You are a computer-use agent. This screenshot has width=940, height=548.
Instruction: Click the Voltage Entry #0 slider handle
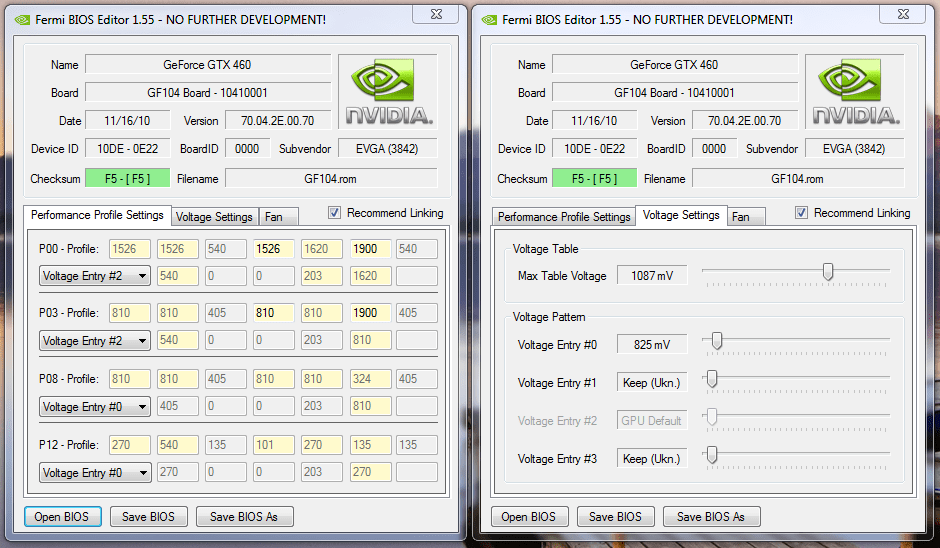(716, 341)
